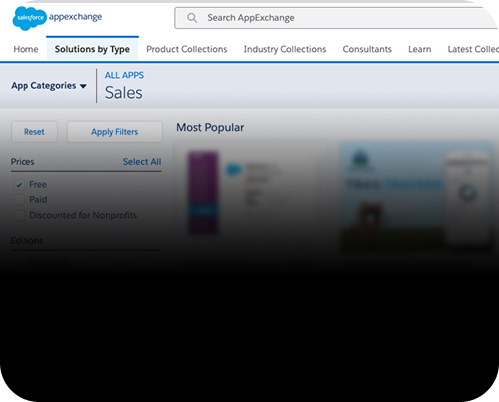Uncheck the Free price checkbox
Image resolution: width=499 pixels, height=402 pixels.
[x=19, y=185]
